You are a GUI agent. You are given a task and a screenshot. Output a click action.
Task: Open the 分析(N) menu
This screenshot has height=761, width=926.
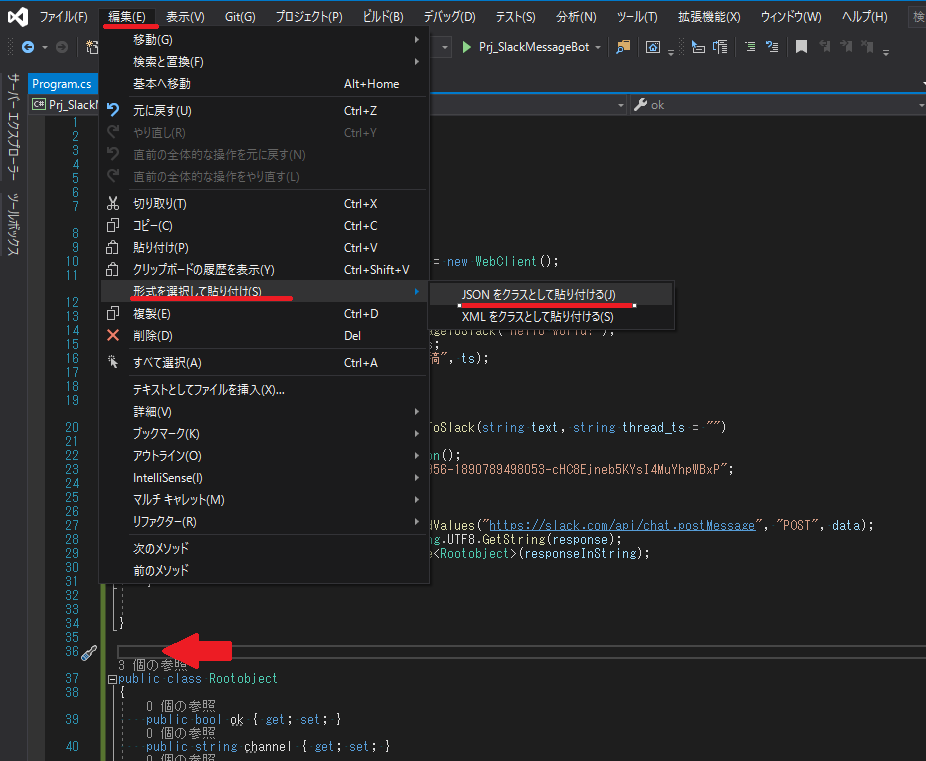576,17
